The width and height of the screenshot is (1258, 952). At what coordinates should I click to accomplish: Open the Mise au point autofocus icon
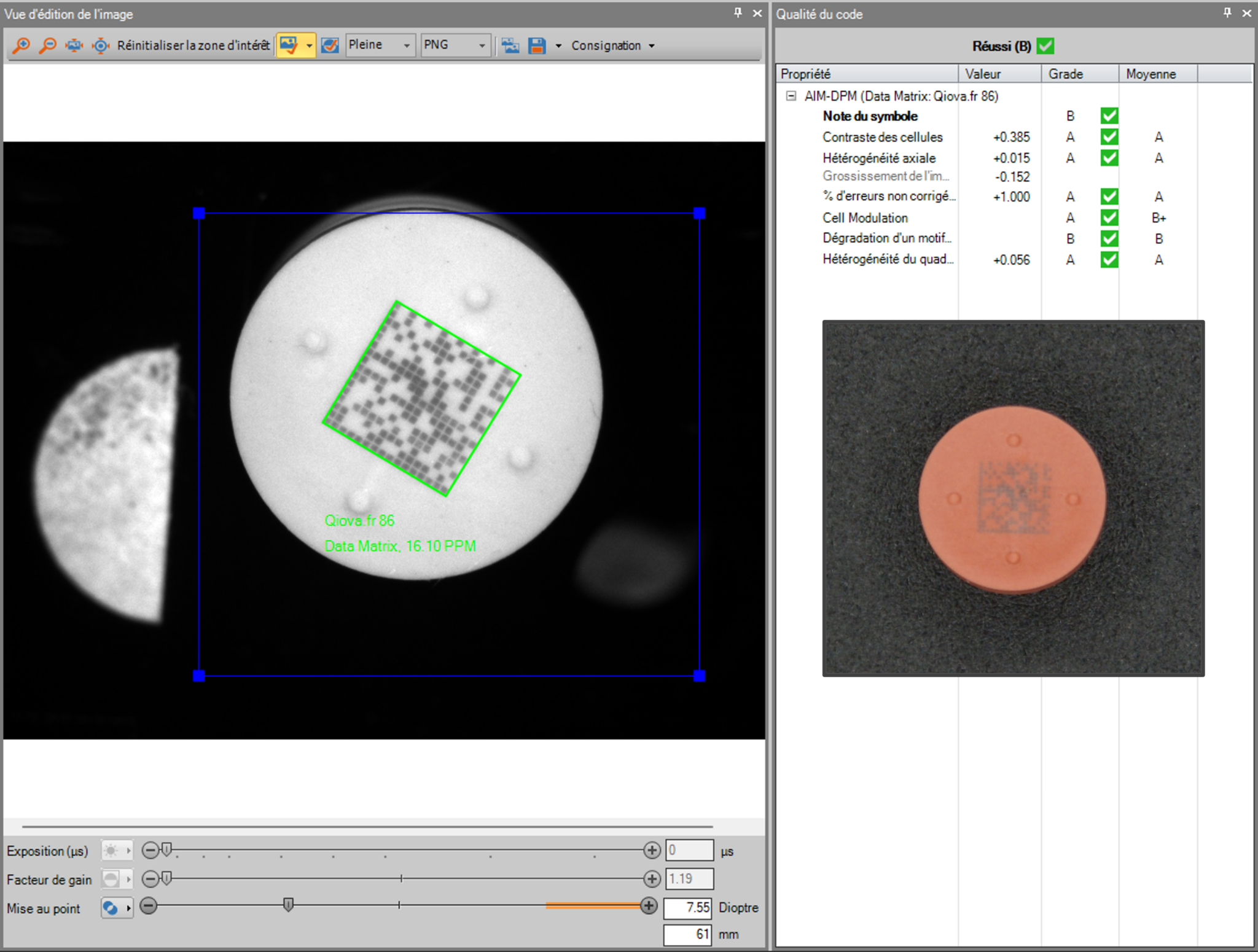coord(117,908)
